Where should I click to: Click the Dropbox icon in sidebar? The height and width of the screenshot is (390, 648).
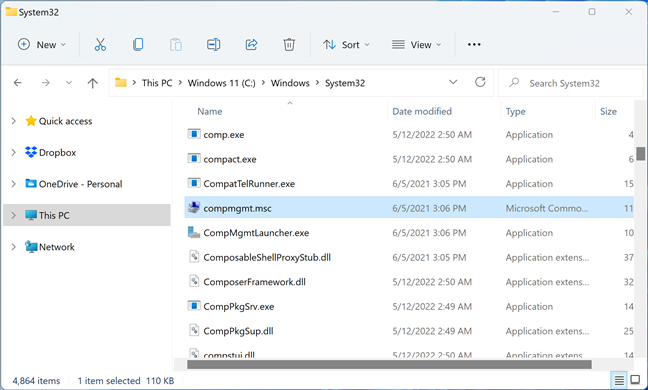pyautogui.click(x=31, y=152)
